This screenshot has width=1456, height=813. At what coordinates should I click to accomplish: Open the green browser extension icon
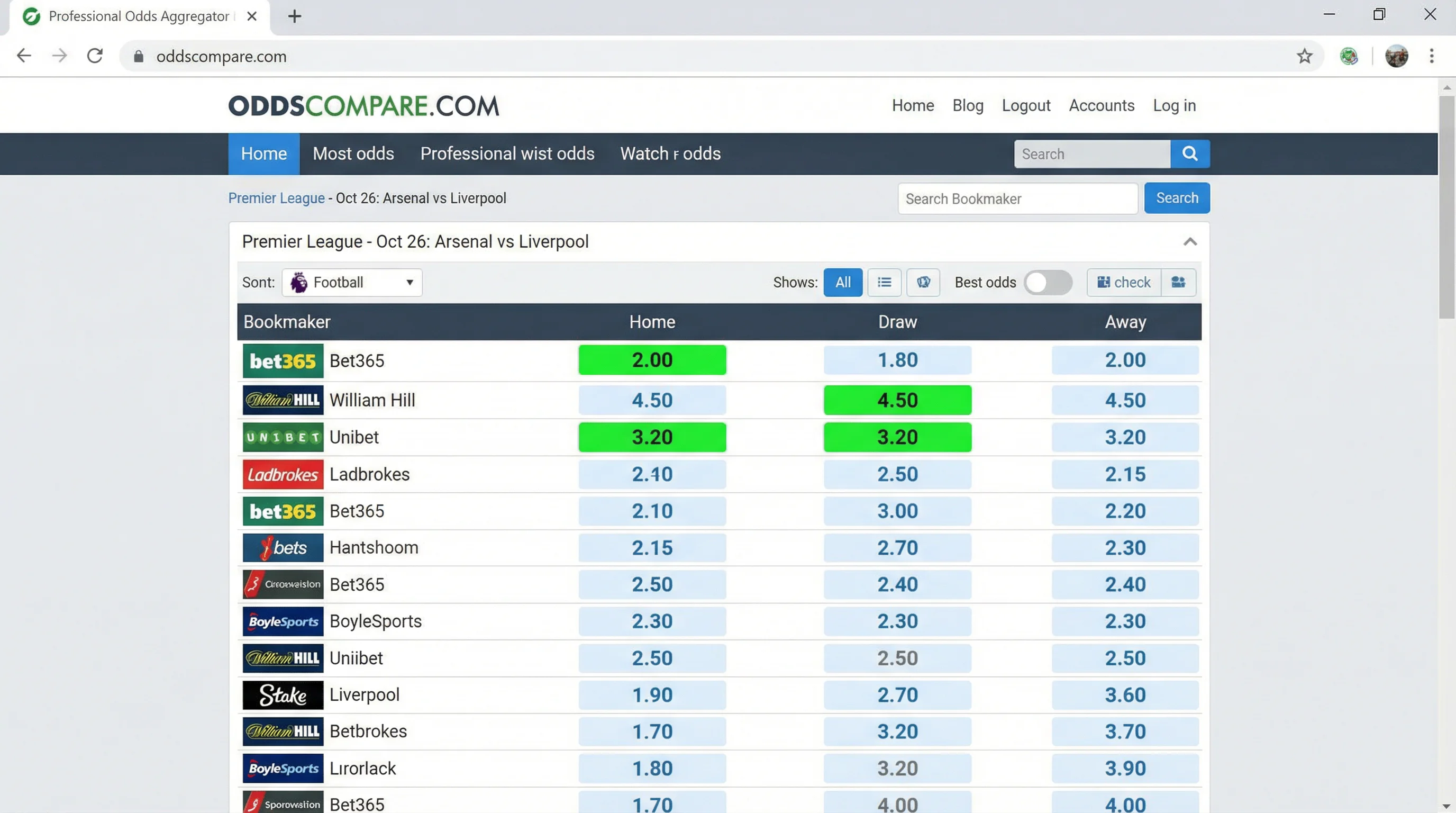[1349, 56]
